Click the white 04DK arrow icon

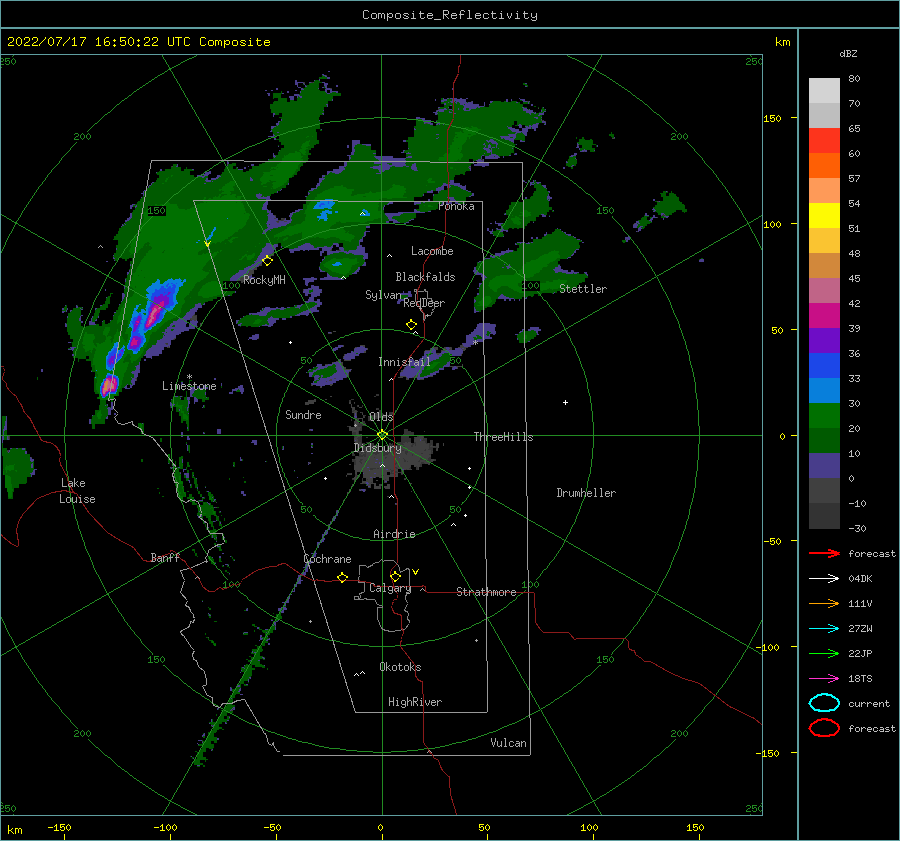coord(824,578)
